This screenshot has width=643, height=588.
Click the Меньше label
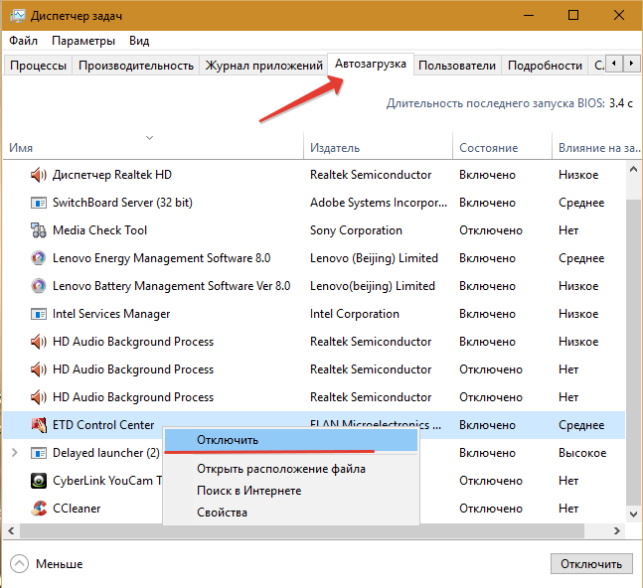coord(59,564)
